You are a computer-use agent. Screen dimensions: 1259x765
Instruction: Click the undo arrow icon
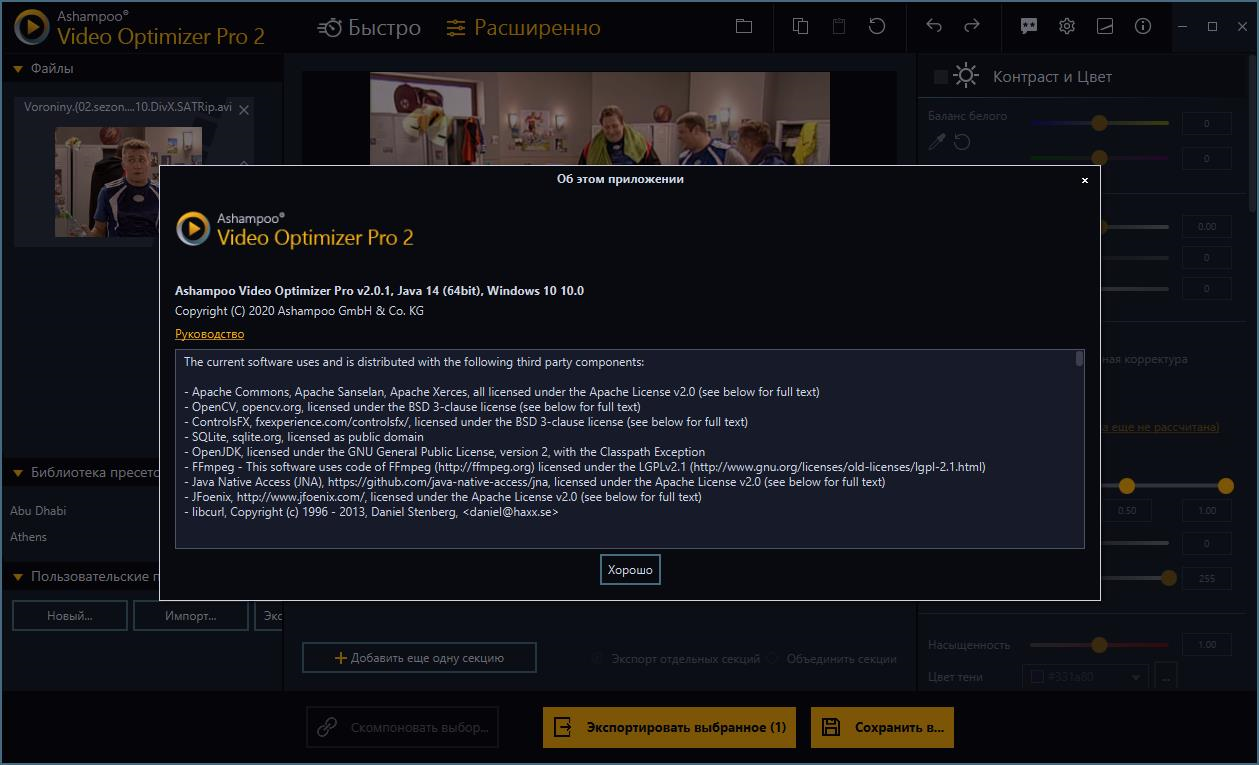tap(934, 27)
